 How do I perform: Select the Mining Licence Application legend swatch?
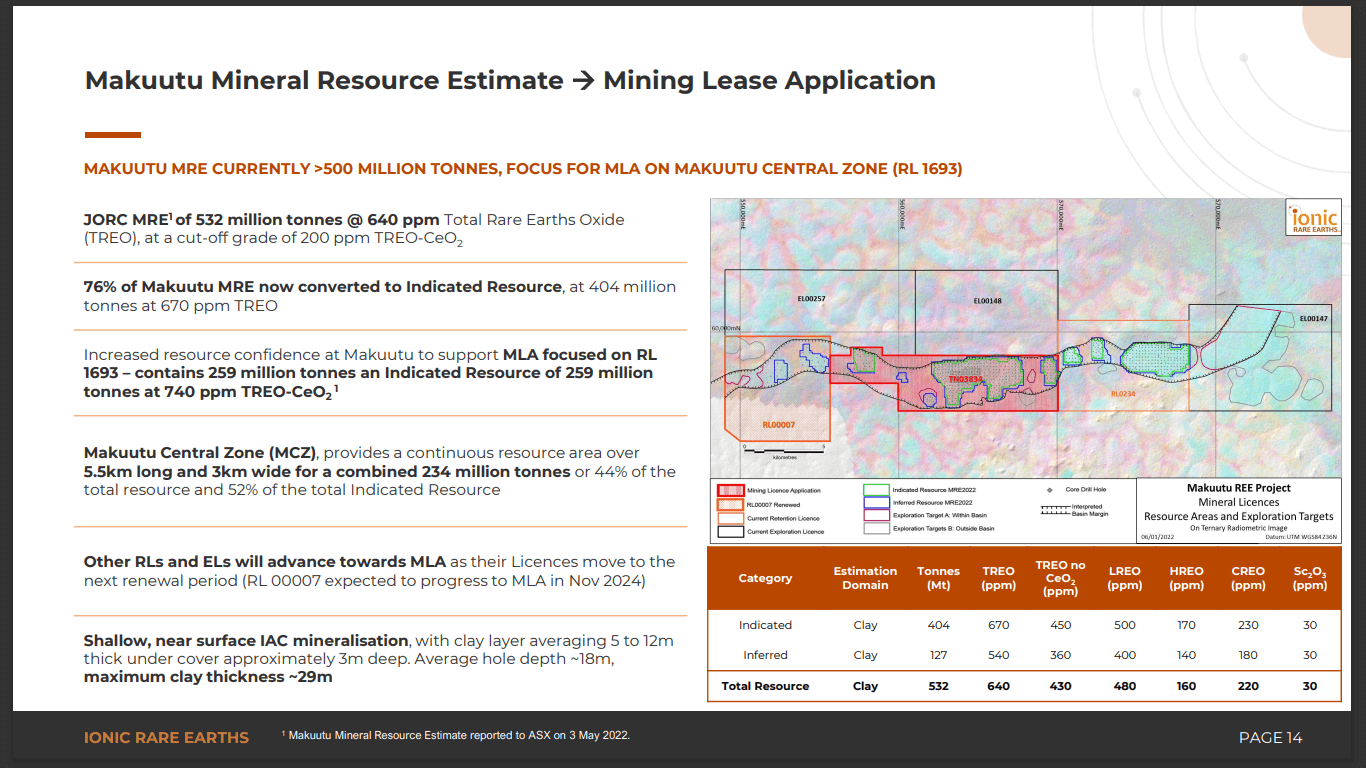(730, 490)
